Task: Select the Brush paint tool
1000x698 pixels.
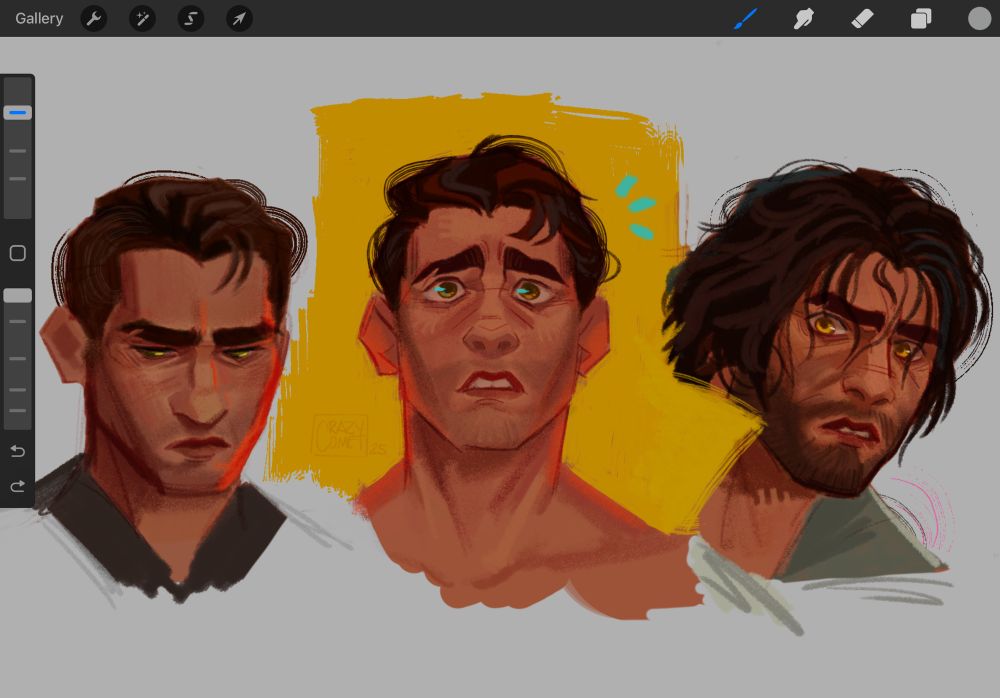Action: [x=746, y=19]
